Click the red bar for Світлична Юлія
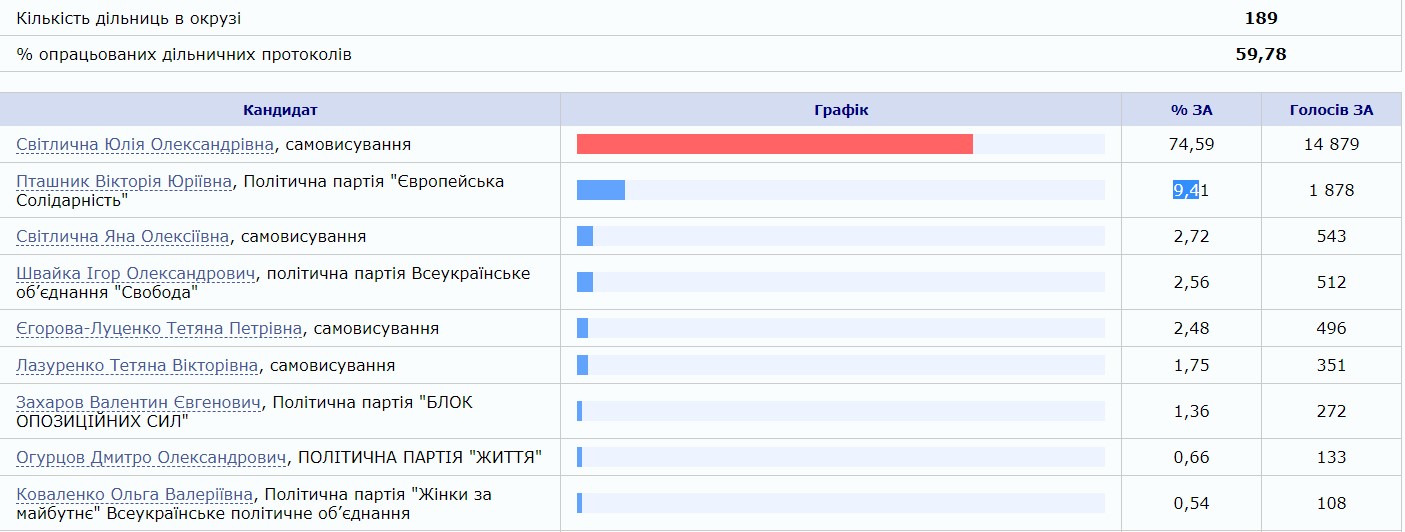The image size is (1405, 532). coord(774,144)
